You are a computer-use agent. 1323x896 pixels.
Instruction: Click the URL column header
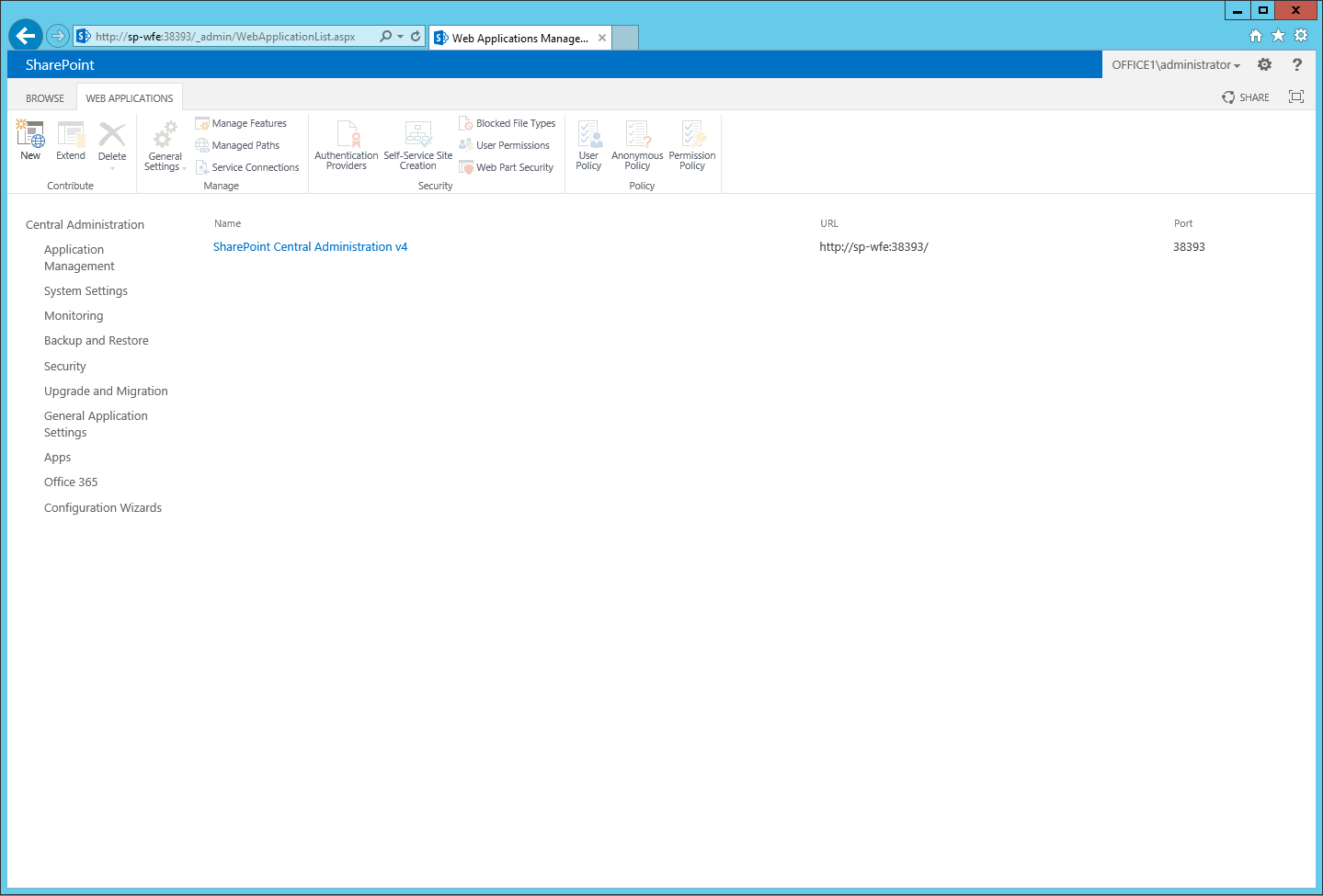[x=829, y=224]
